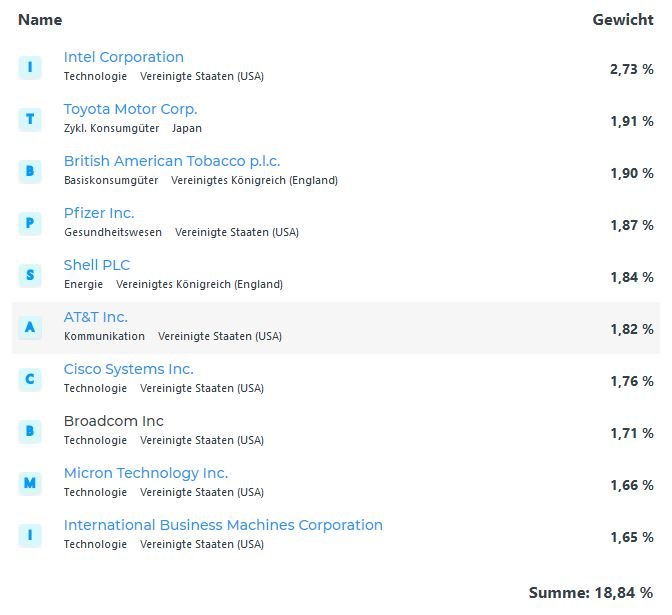Click the Cisco 'C' badge icon

[30, 379]
